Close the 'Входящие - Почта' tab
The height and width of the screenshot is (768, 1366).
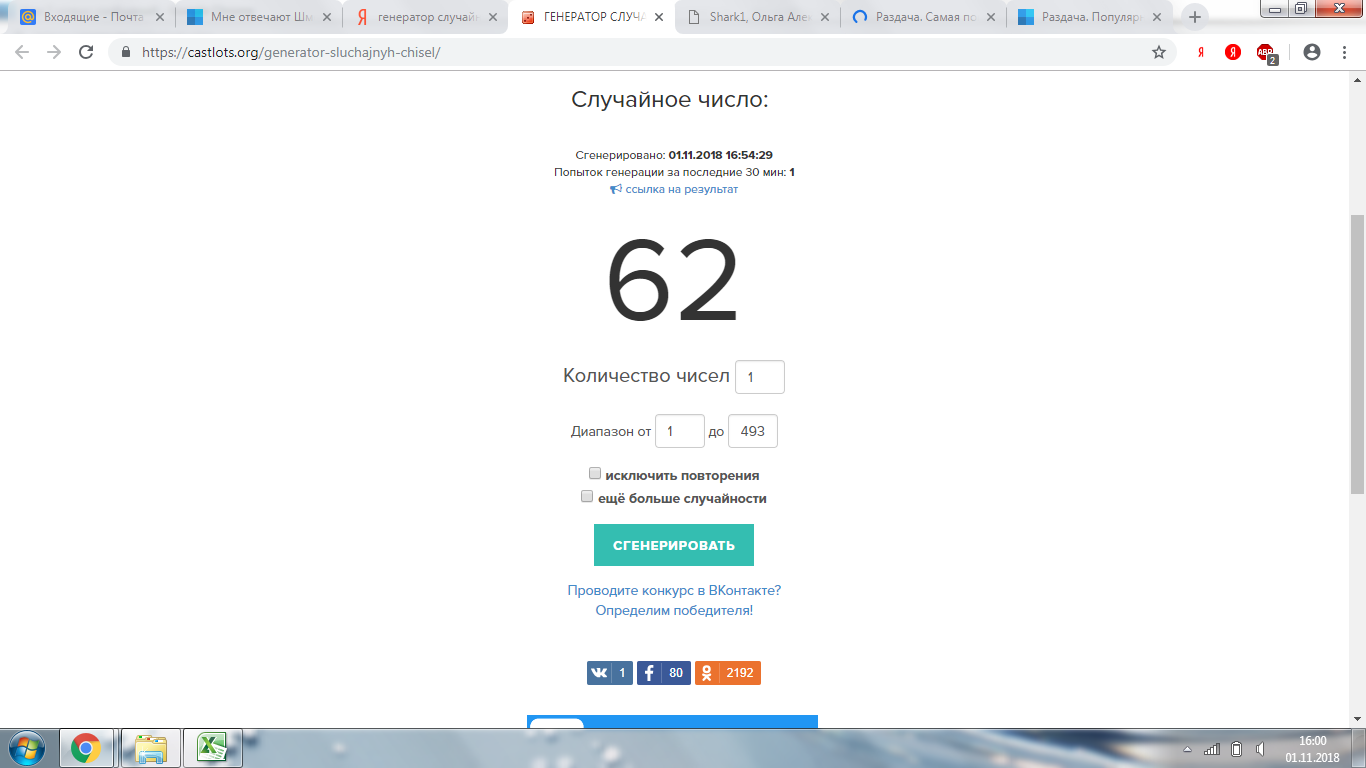coord(160,17)
